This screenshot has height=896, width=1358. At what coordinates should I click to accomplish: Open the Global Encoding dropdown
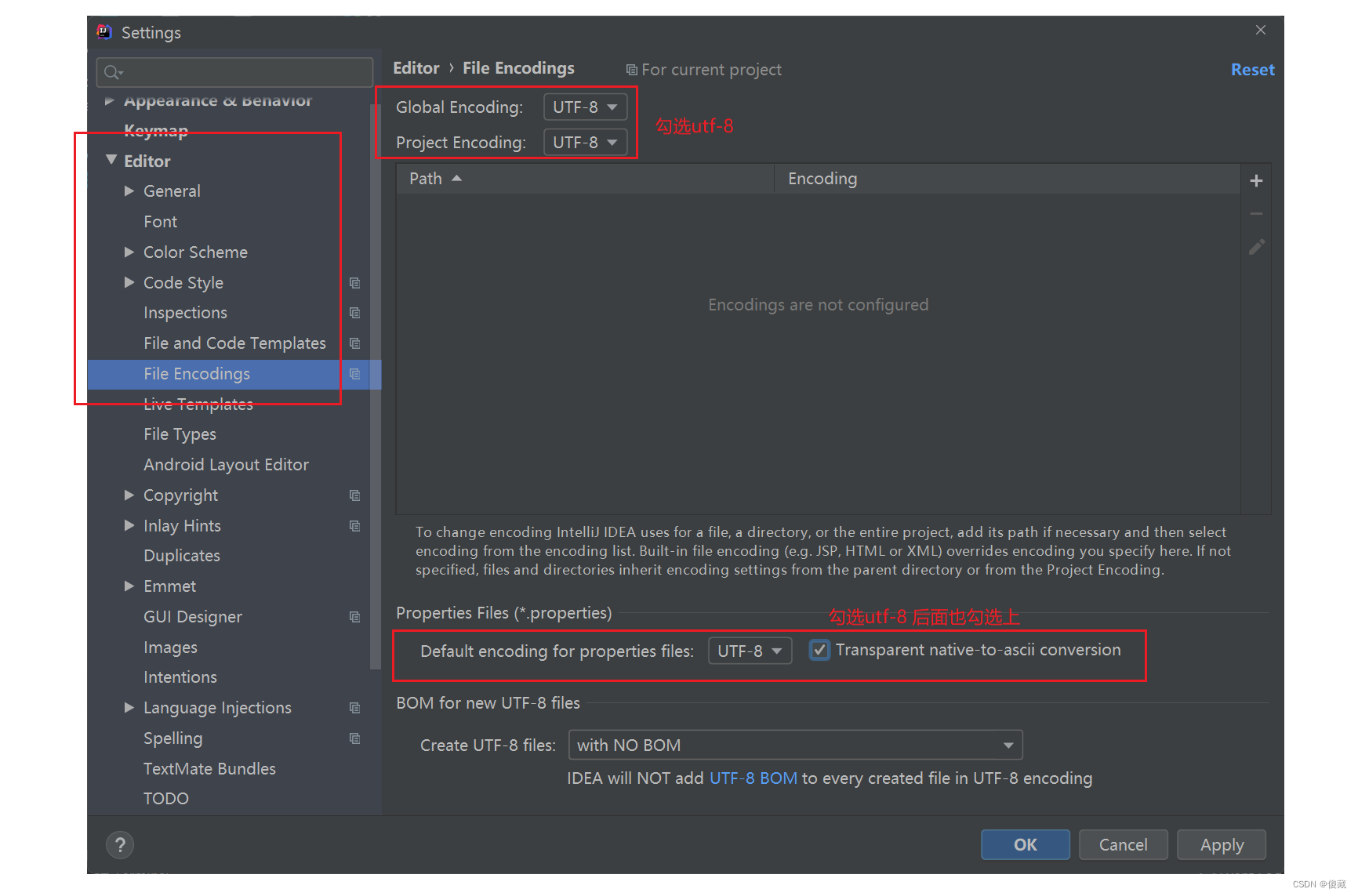click(585, 107)
